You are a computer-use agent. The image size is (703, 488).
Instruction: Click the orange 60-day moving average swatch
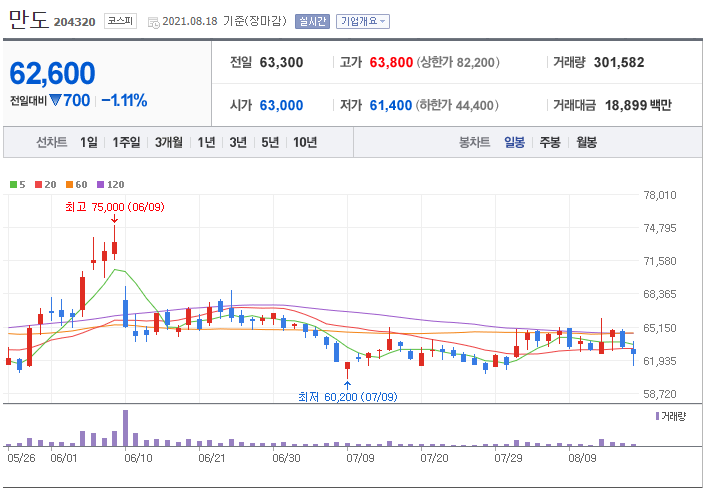click(x=69, y=184)
